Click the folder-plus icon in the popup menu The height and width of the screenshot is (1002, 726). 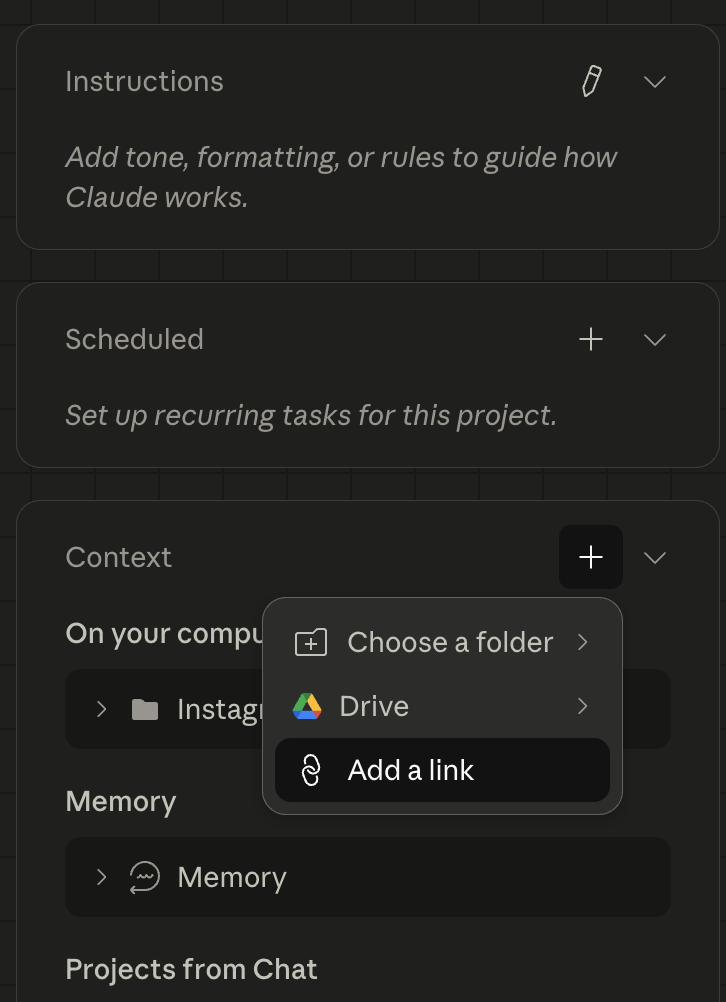[311, 643]
